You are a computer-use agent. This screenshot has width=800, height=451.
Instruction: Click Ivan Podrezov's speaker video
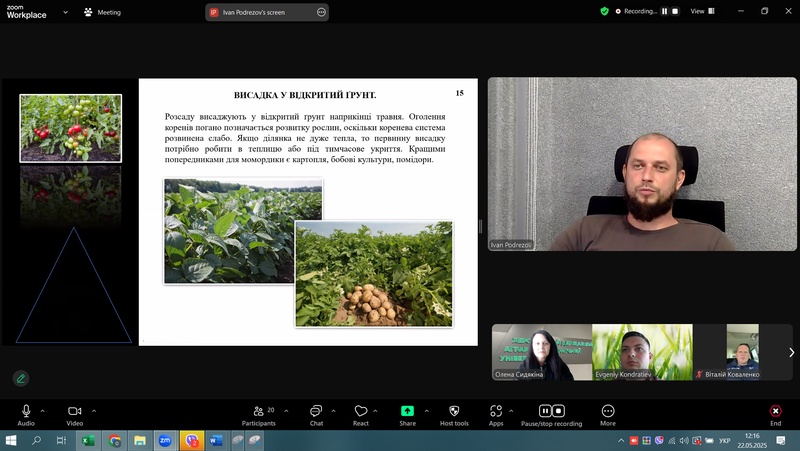click(x=642, y=164)
